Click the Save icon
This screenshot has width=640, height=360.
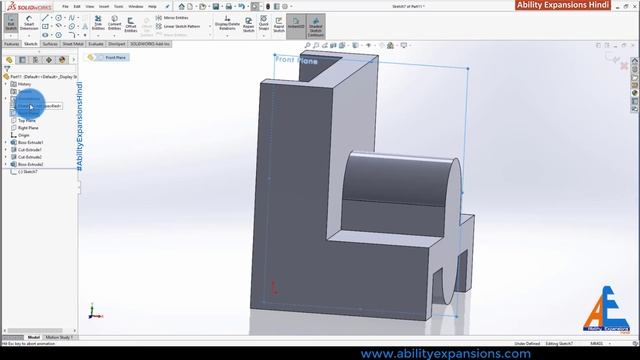tap(216, 7)
